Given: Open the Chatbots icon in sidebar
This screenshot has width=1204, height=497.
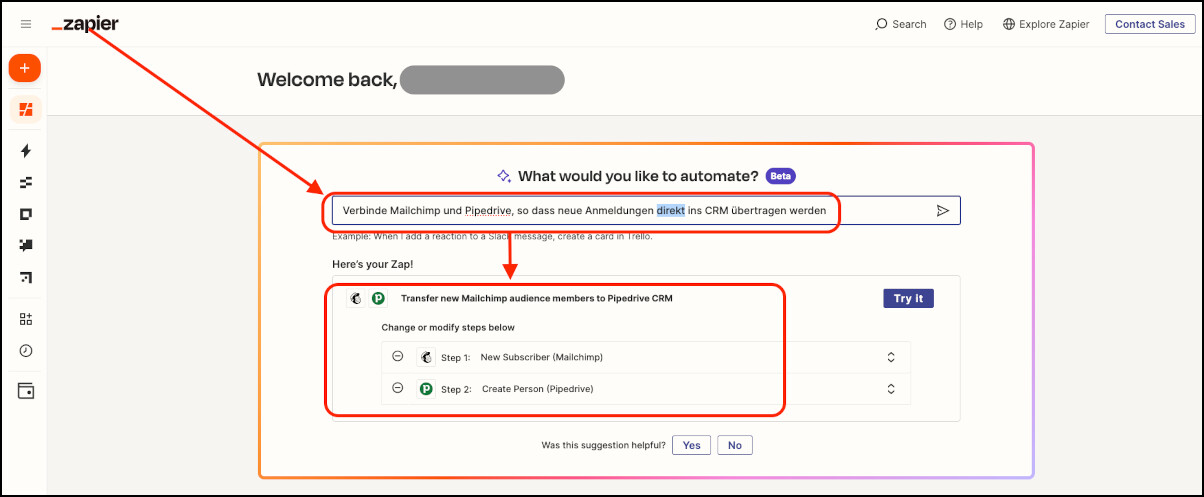Looking at the screenshot, I should [26, 244].
